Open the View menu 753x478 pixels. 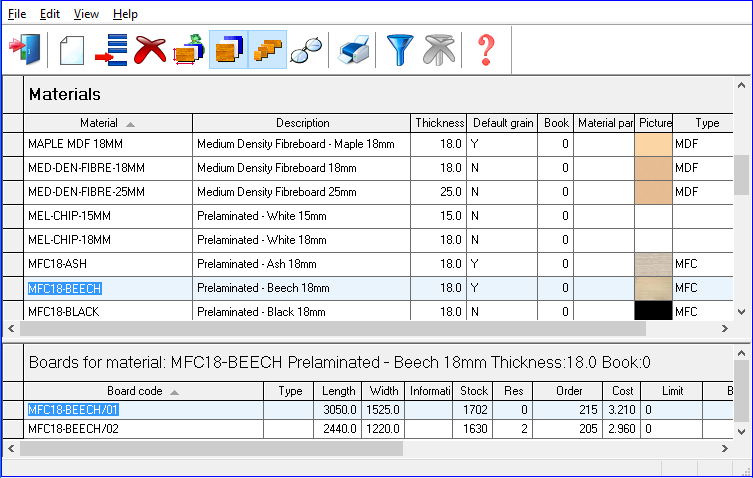point(86,14)
